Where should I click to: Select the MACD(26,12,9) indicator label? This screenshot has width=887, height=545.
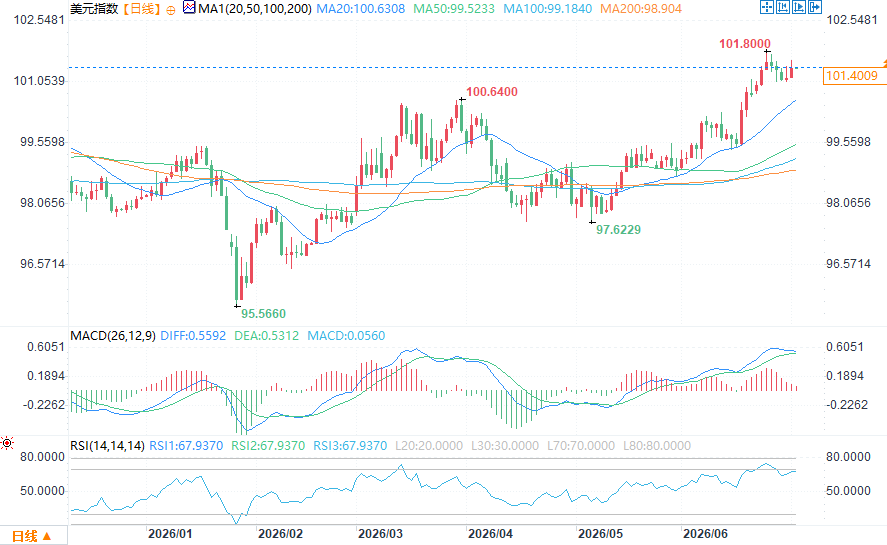point(113,336)
